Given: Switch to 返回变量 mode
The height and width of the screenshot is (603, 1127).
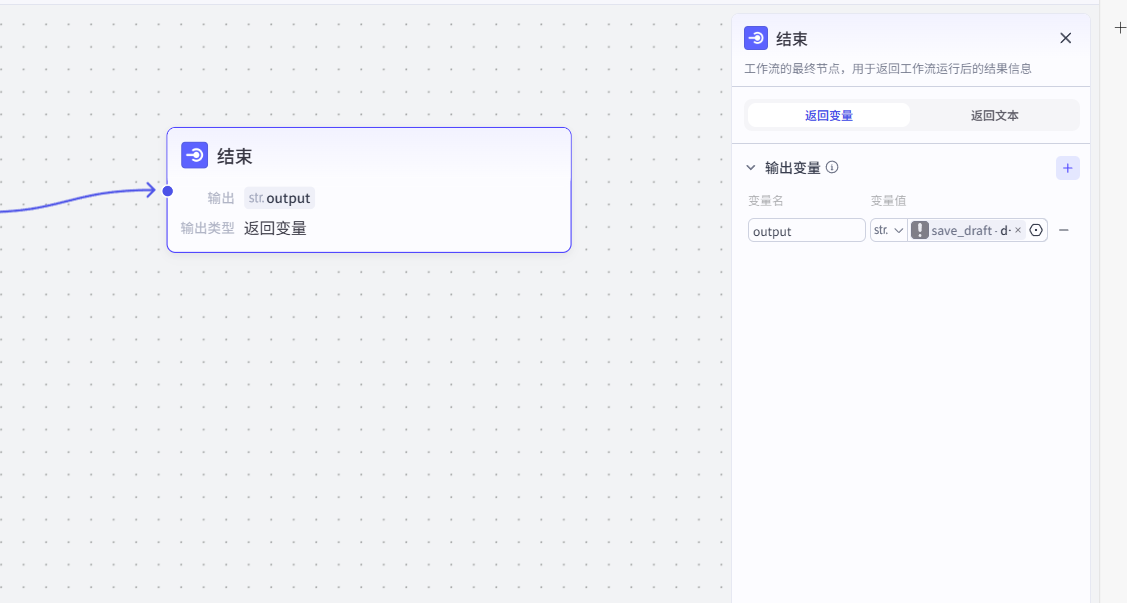Looking at the screenshot, I should 828,115.
